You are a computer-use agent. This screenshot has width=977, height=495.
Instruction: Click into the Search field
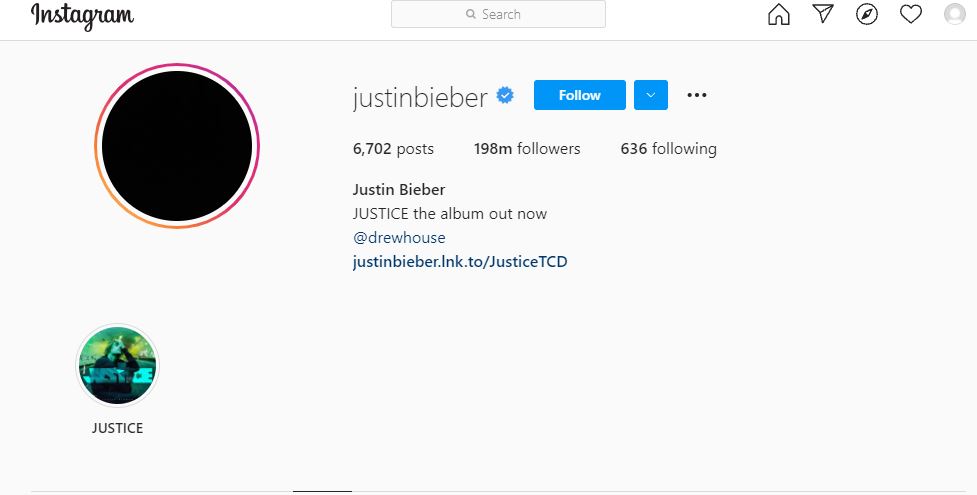[498, 14]
